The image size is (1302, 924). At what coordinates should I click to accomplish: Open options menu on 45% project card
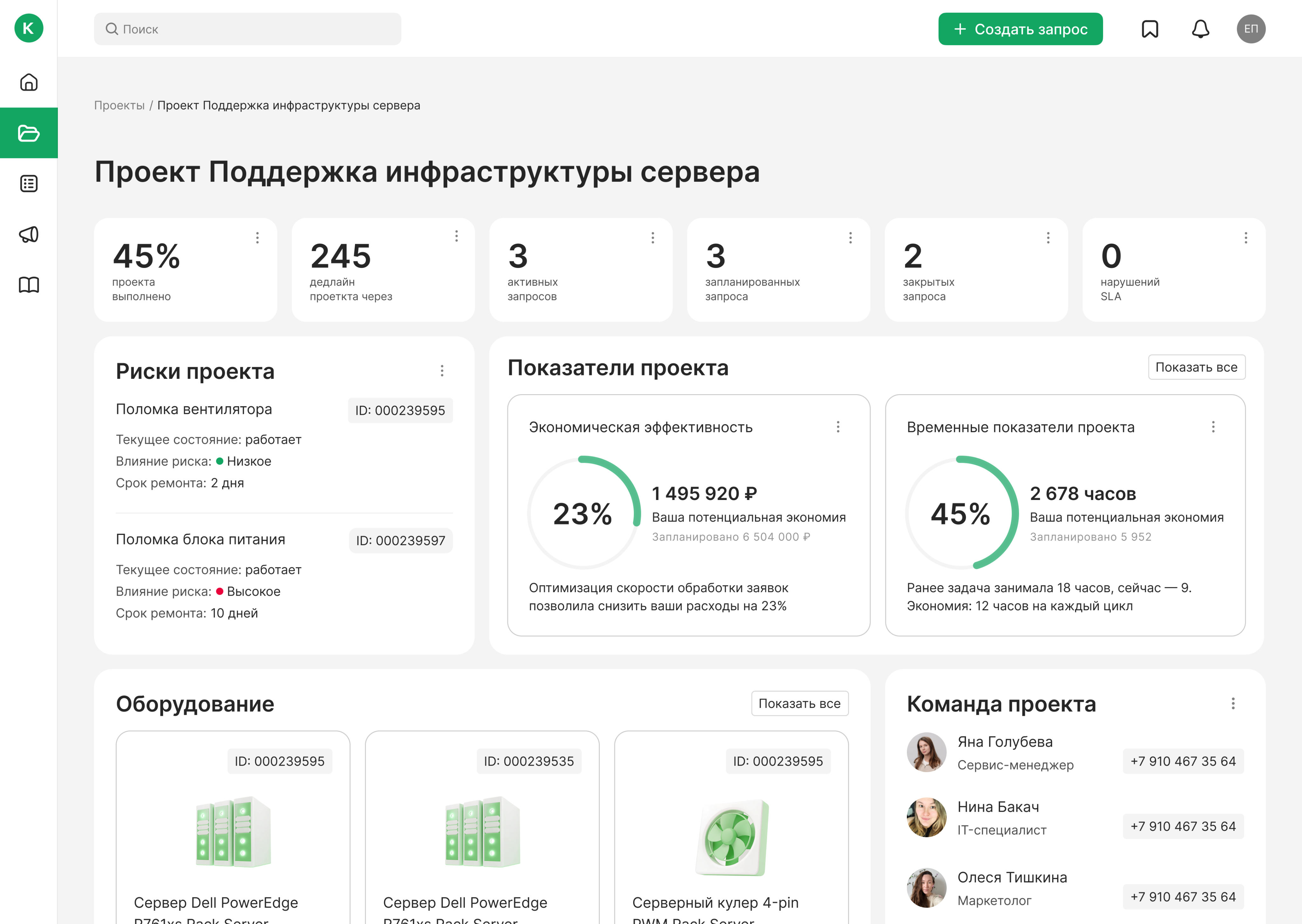[257, 238]
